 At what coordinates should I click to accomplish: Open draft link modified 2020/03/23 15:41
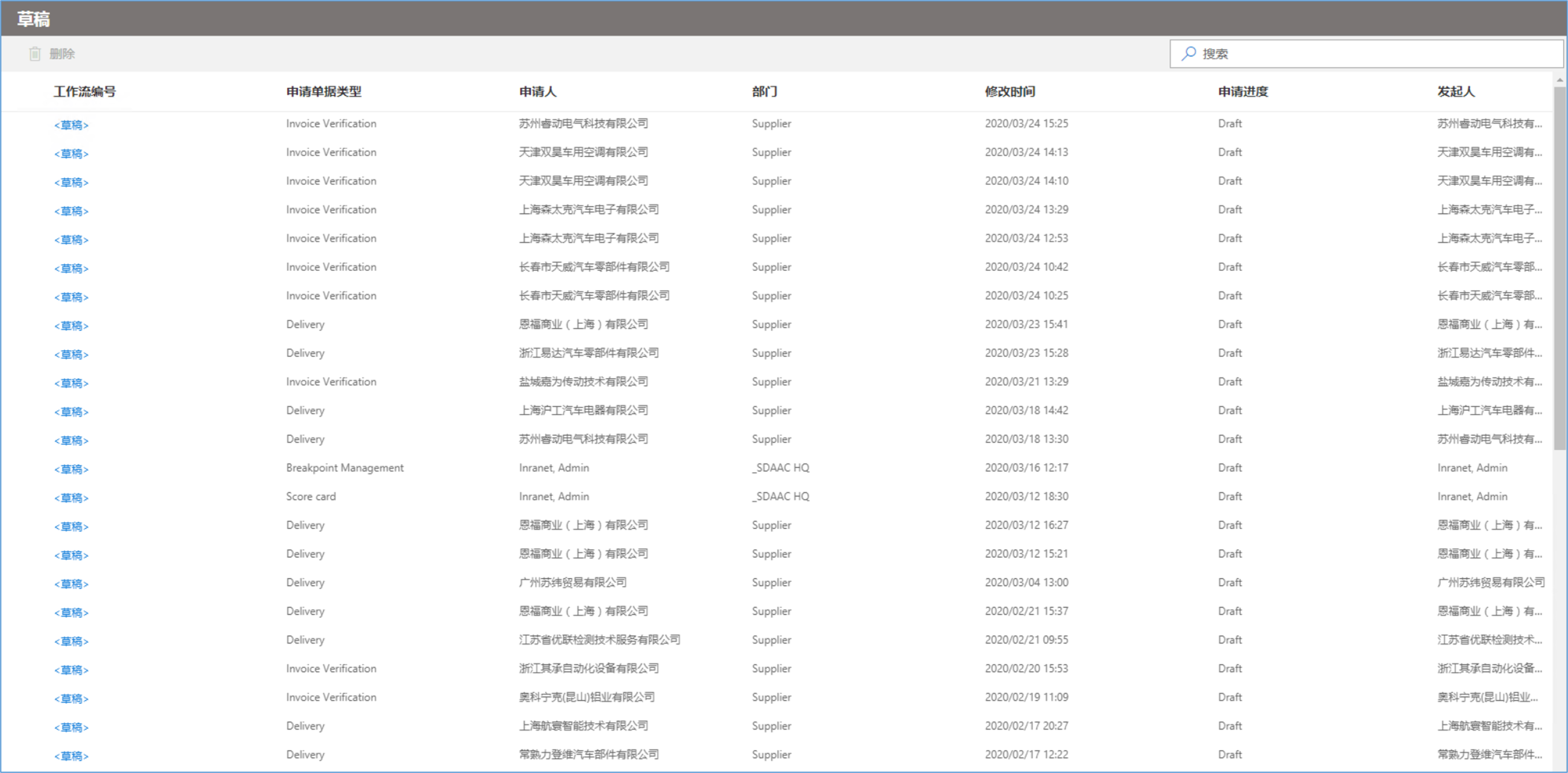(x=71, y=326)
